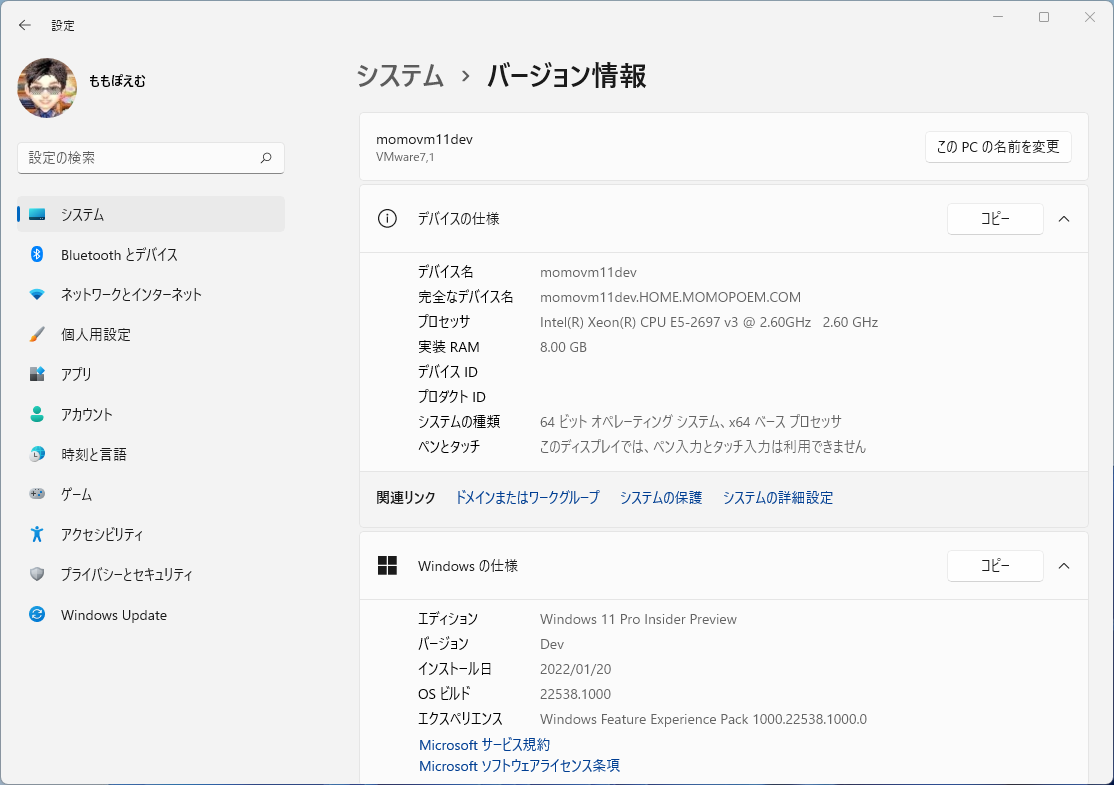Click the Dev version value
The height and width of the screenshot is (785, 1114).
point(552,644)
